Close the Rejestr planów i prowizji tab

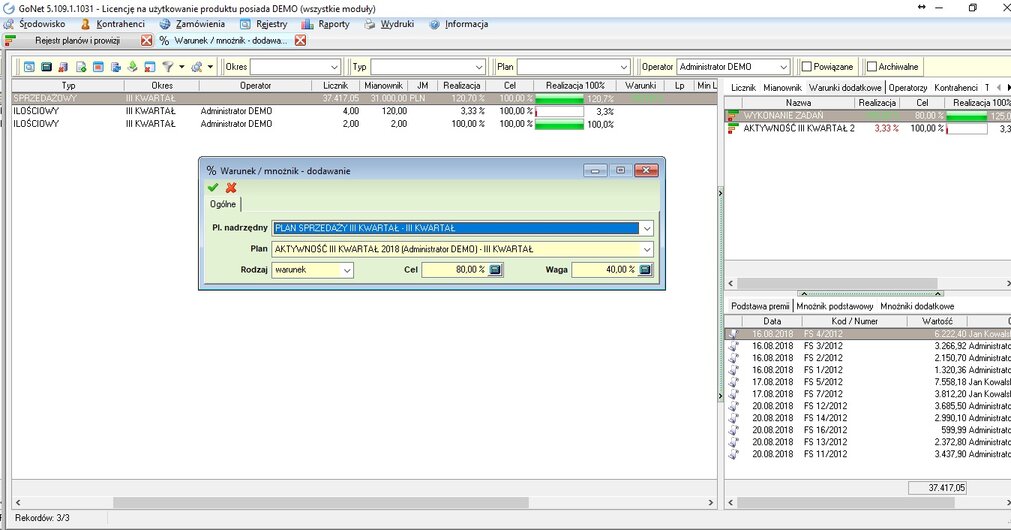pyautogui.click(x=147, y=41)
